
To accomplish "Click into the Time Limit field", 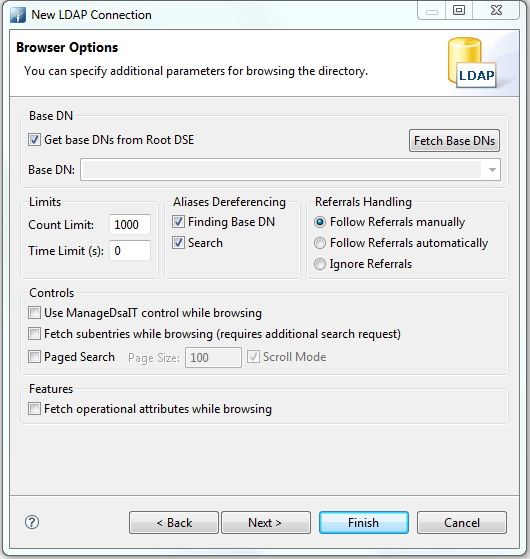I will point(130,251).
